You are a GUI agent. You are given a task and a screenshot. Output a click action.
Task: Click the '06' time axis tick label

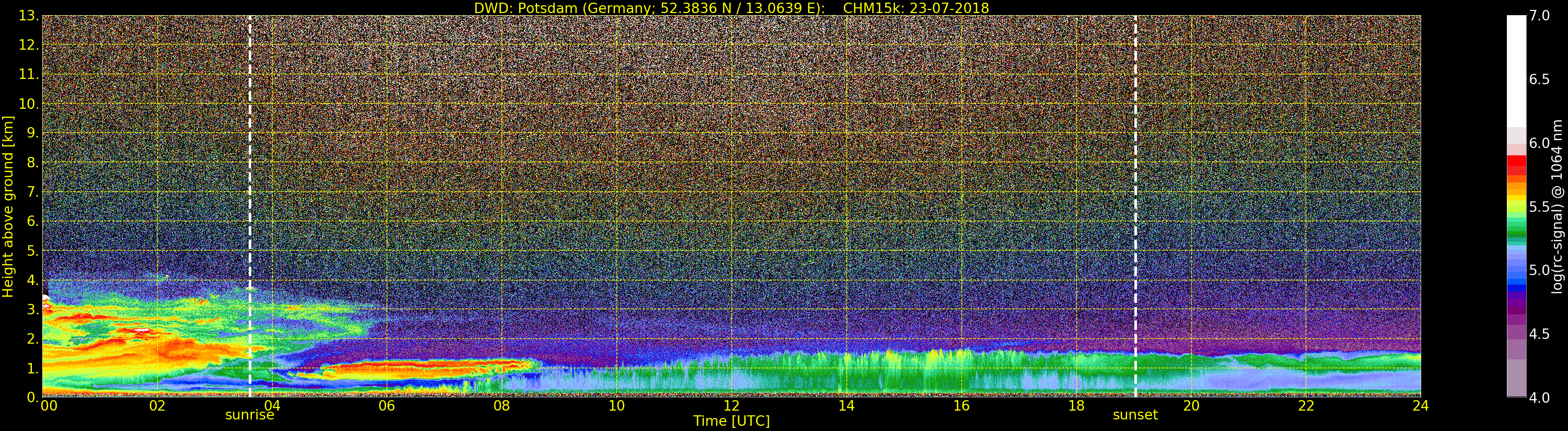click(387, 406)
